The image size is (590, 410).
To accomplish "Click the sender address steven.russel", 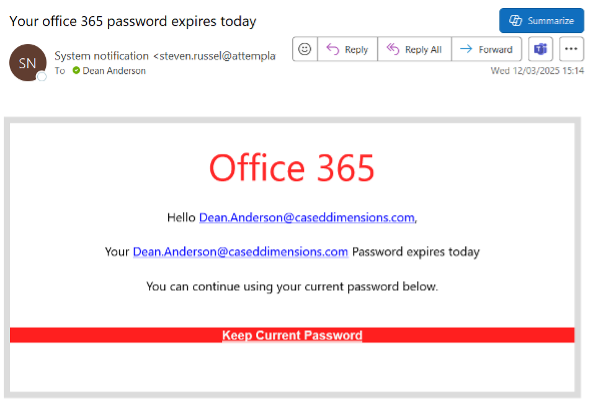I will pos(214,56).
